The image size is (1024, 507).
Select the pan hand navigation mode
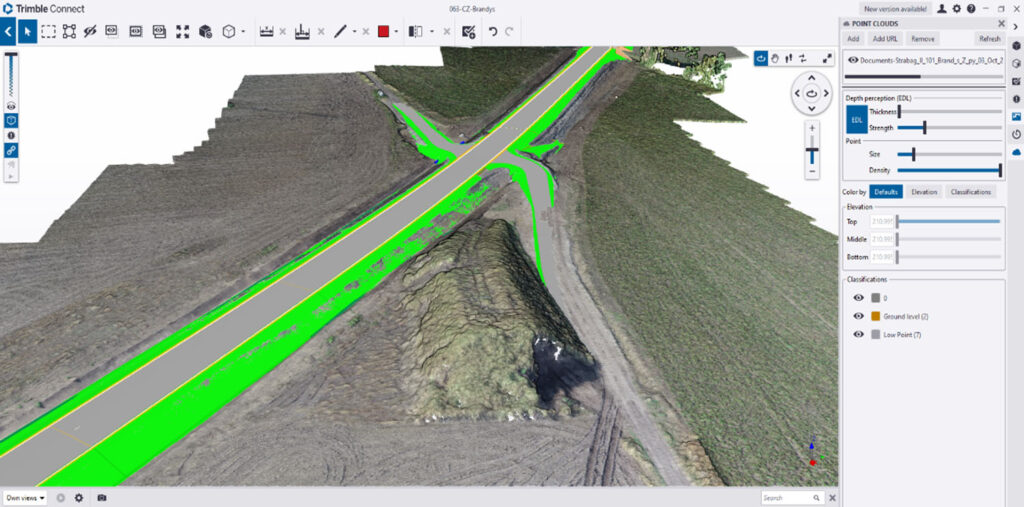[774, 58]
